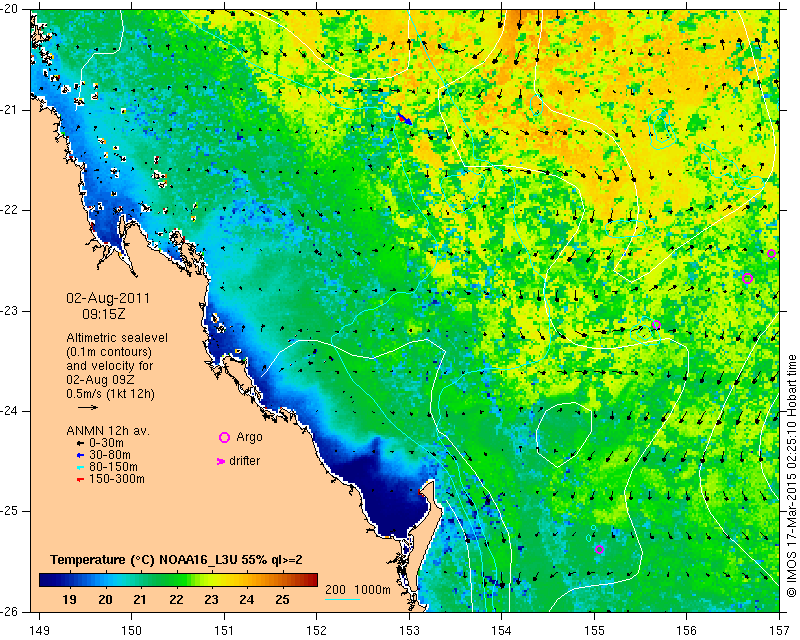The width and height of the screenshot is (800, 640).
Task: Click the 'Altimetric sealevel' text
Action: pyautogui.click(x=117, y=338)
